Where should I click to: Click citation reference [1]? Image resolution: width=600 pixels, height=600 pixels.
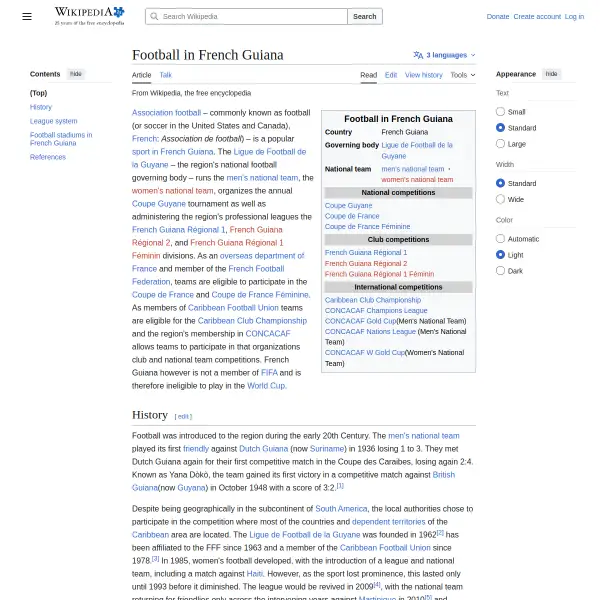[340, 486]
